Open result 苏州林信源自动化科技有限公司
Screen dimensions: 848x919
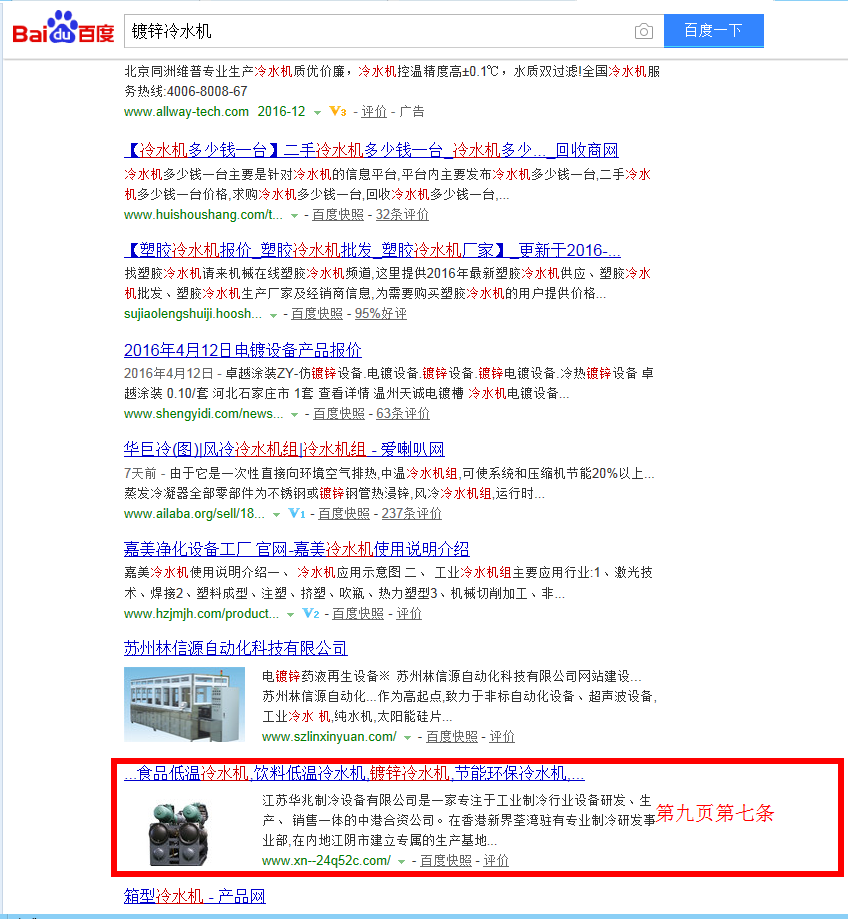pyautogui.click(x=236, y=648)
